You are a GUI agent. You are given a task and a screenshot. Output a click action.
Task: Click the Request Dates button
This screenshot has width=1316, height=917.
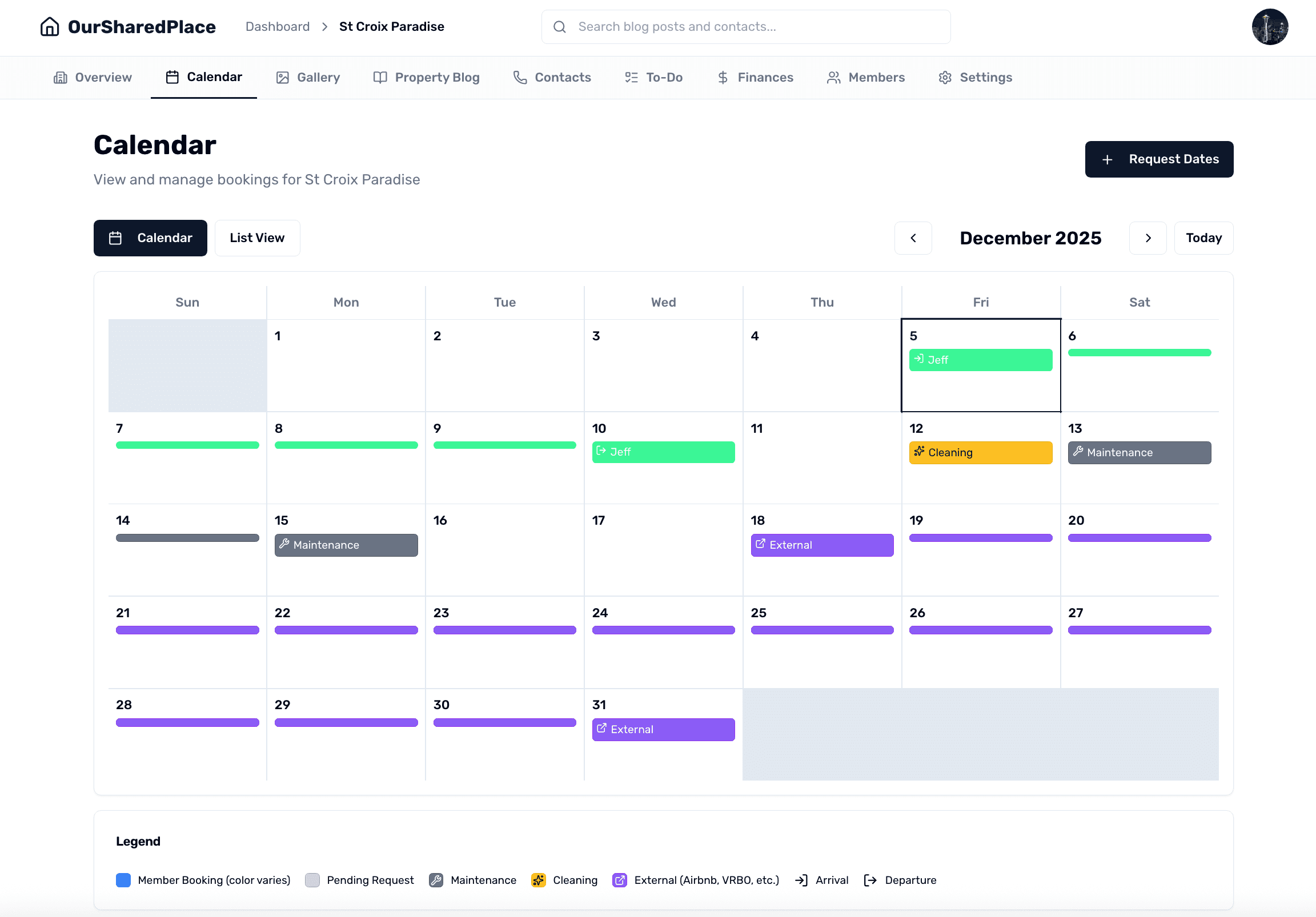1159,159
